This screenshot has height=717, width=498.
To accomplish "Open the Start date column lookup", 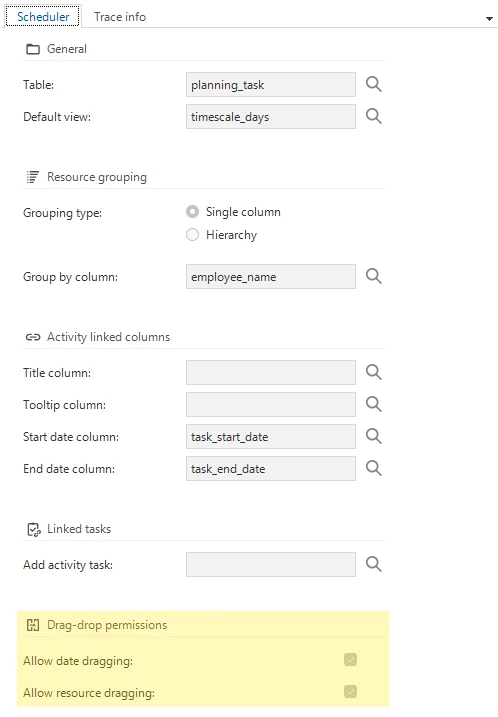I will (x=374, y=436).
